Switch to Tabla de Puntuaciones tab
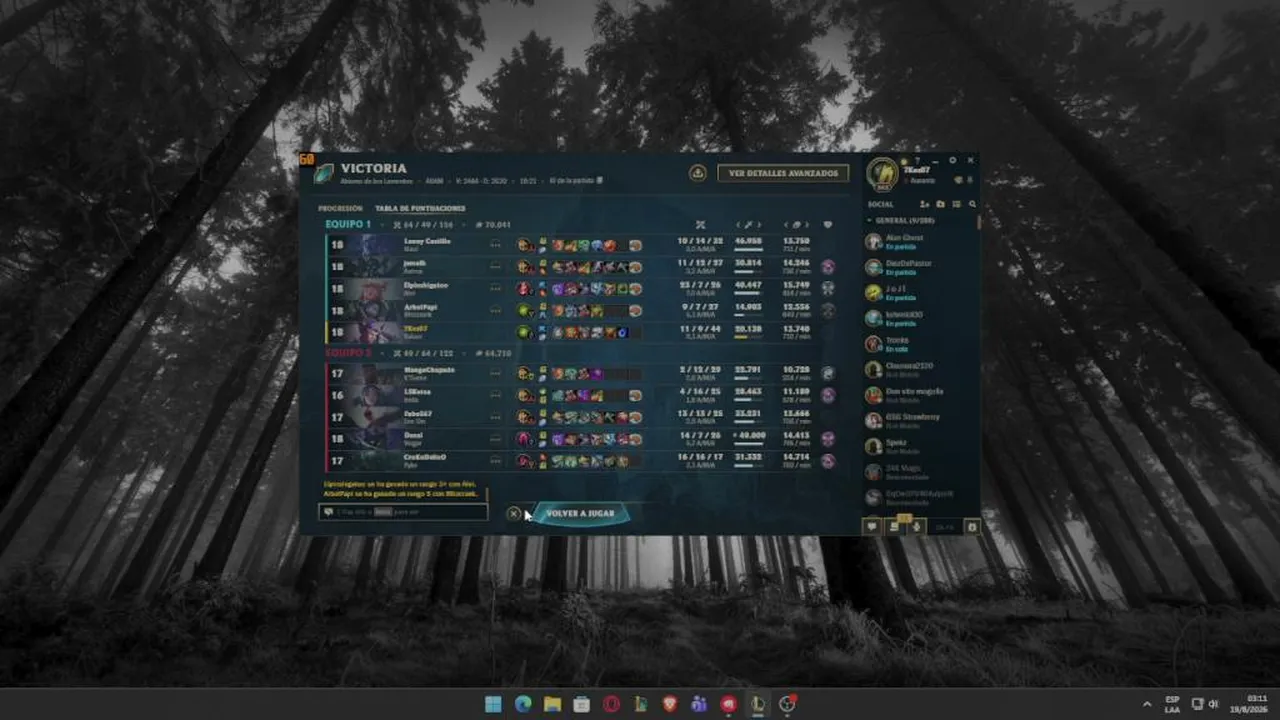This screenshot has height=720, width=1280. coord(420,208)
